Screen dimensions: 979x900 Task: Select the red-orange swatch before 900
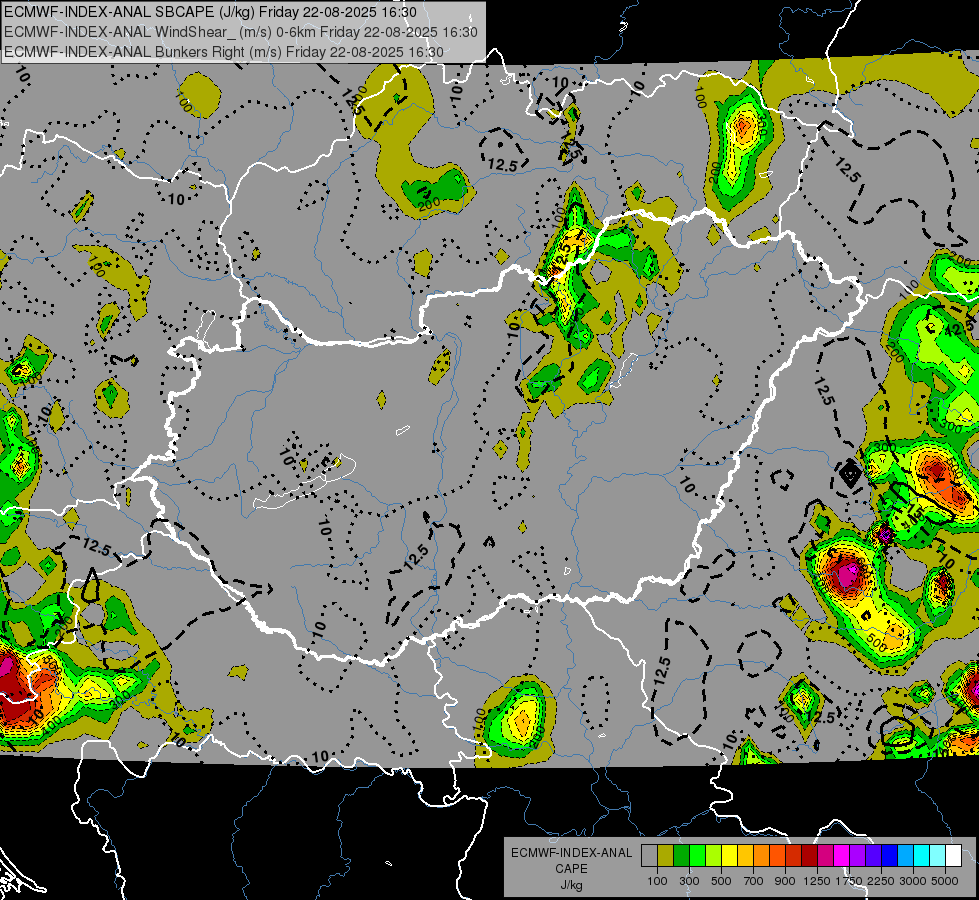[x=777, y=856]
